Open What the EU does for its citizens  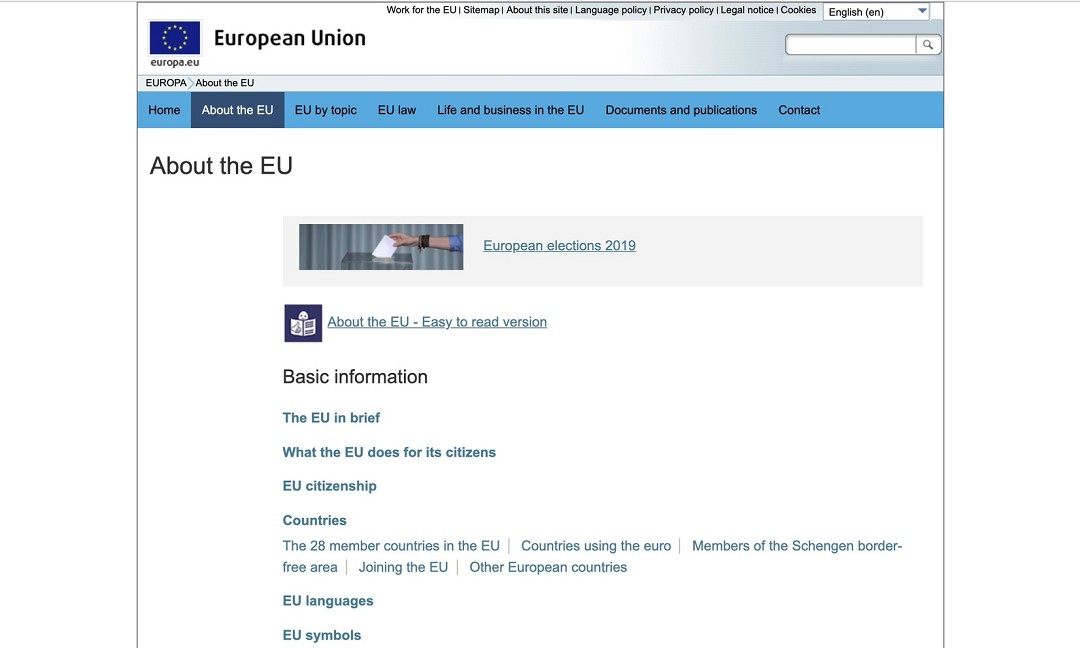point(389,452)
